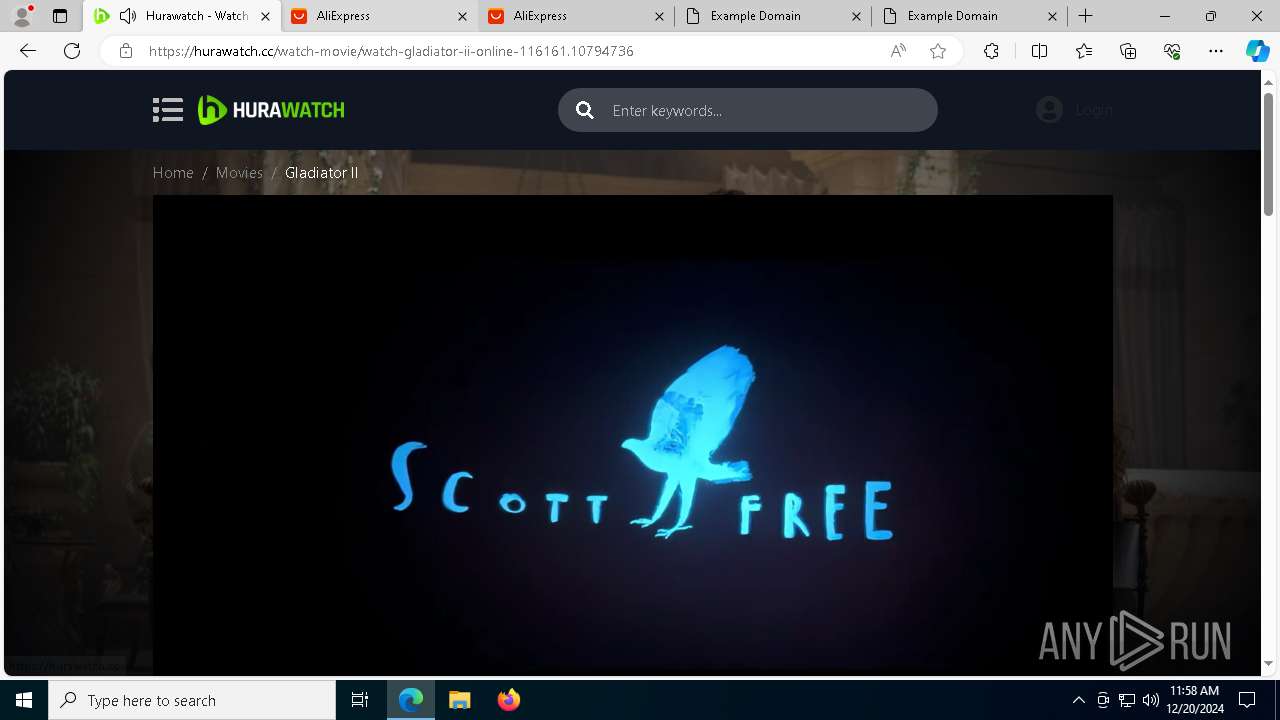View site information lock icon
The width and height of the screenshot is (1280, 720).
(x=125, y=51)
